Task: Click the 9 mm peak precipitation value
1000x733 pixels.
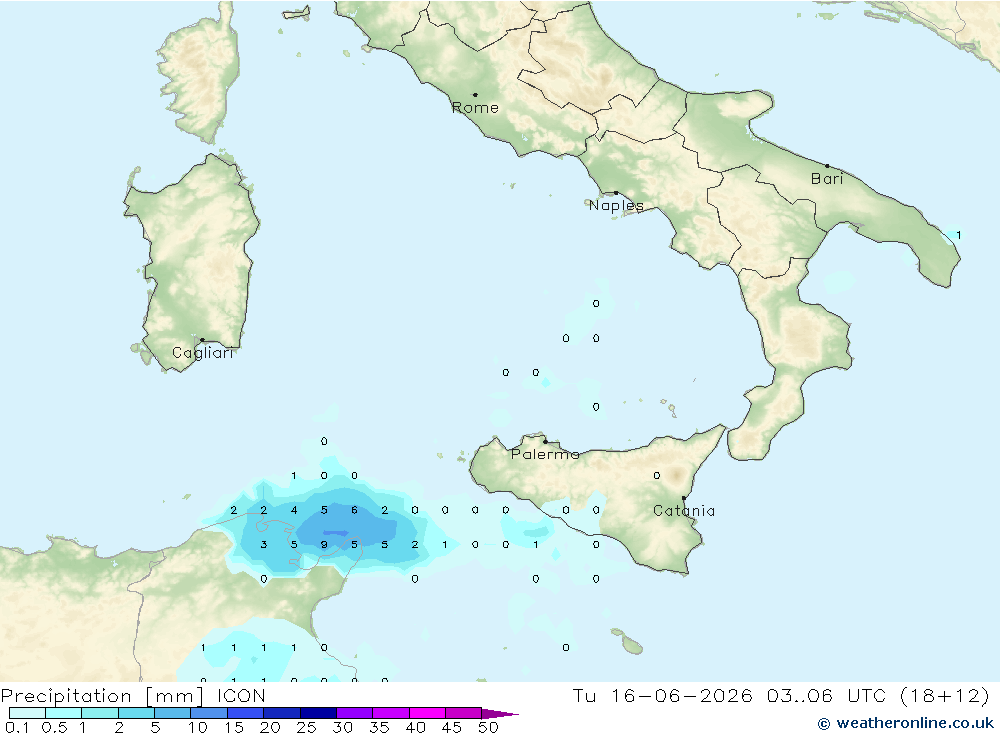Action: tap(324, 545)
